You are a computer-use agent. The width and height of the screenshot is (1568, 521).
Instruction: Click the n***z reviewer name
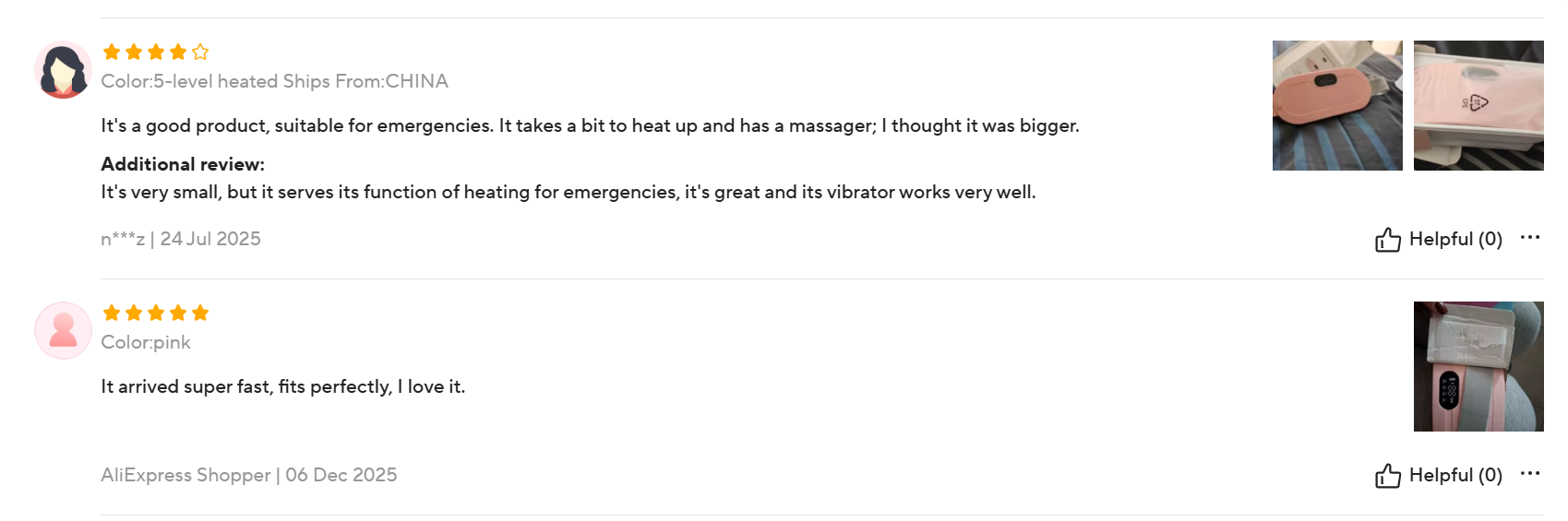123,239
